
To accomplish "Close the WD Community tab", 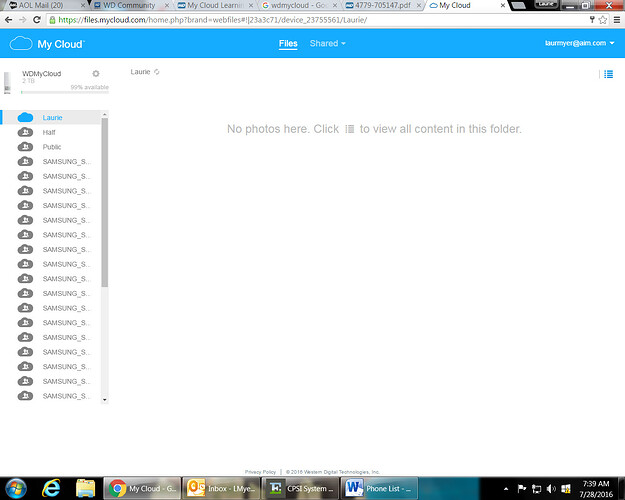I will [x=167, y=6].
